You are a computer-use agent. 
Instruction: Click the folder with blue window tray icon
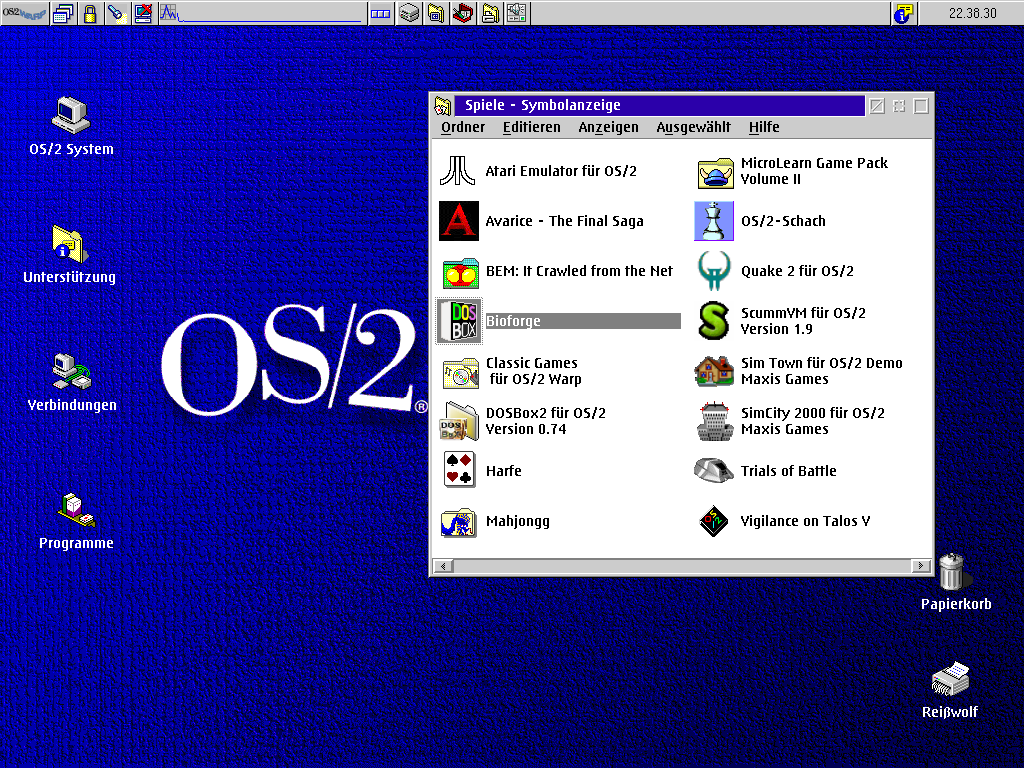[436, 13]
